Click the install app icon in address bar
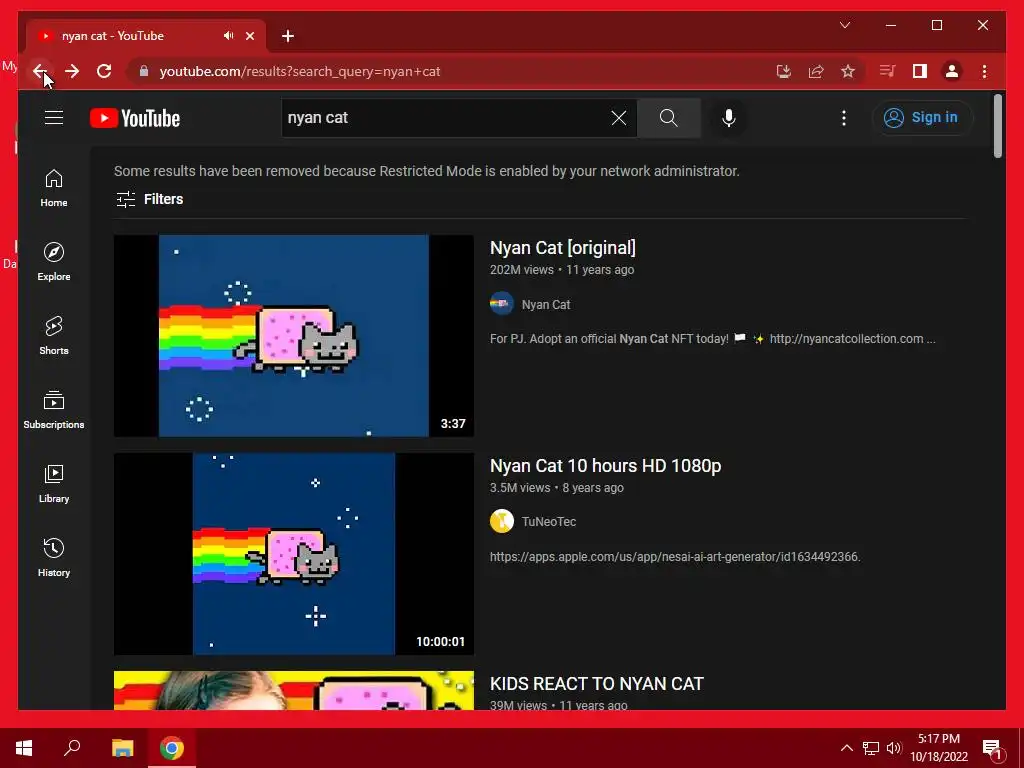Viewport: 1024px width, 768px height. click(x=784, y=71)
